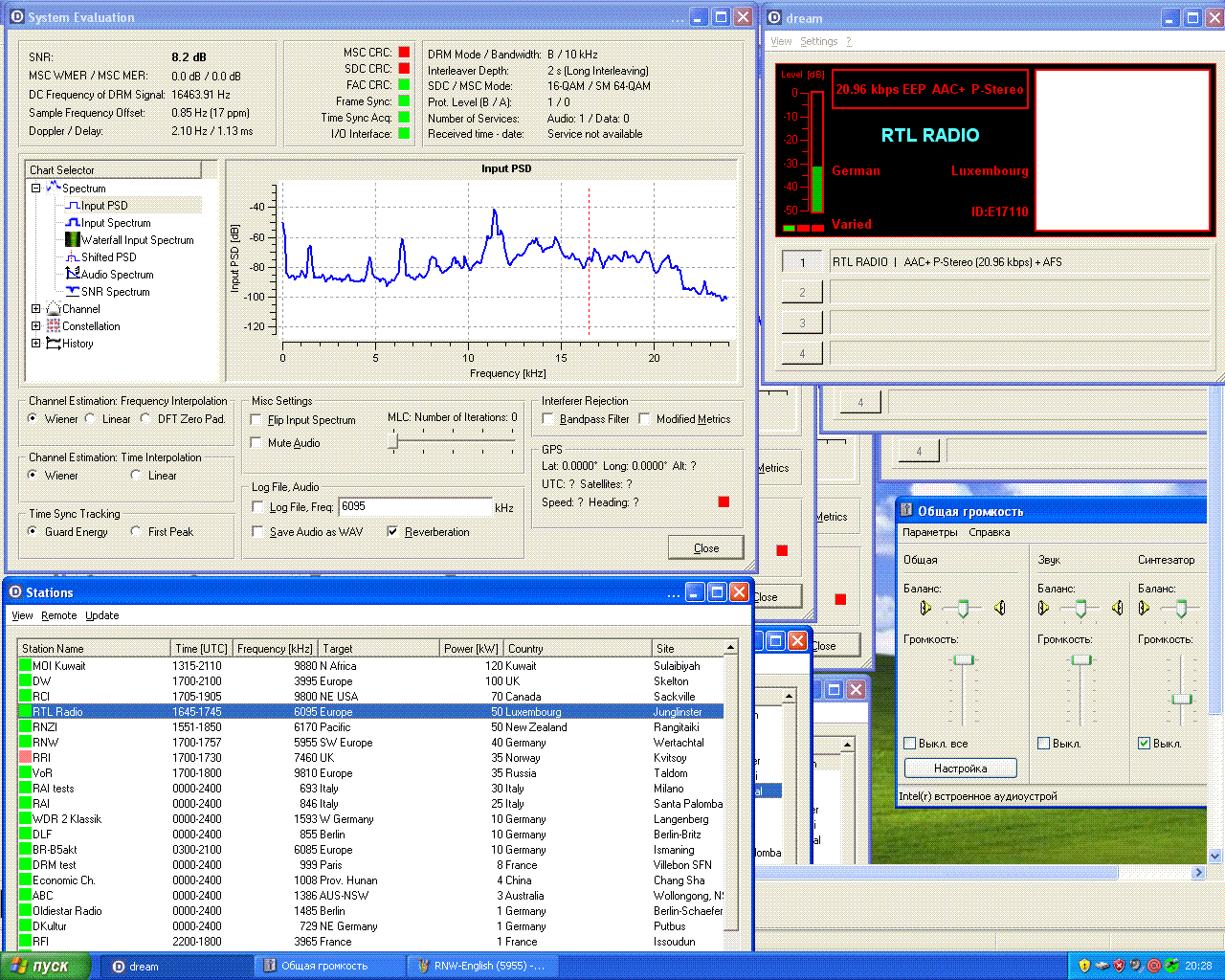
Task: Expand the Constellation tree node
Action: point(36,326)
